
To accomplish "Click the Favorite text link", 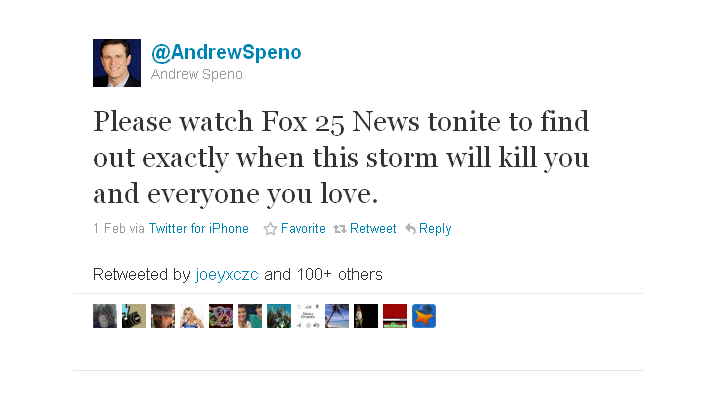I will click(x=303, y=228).
